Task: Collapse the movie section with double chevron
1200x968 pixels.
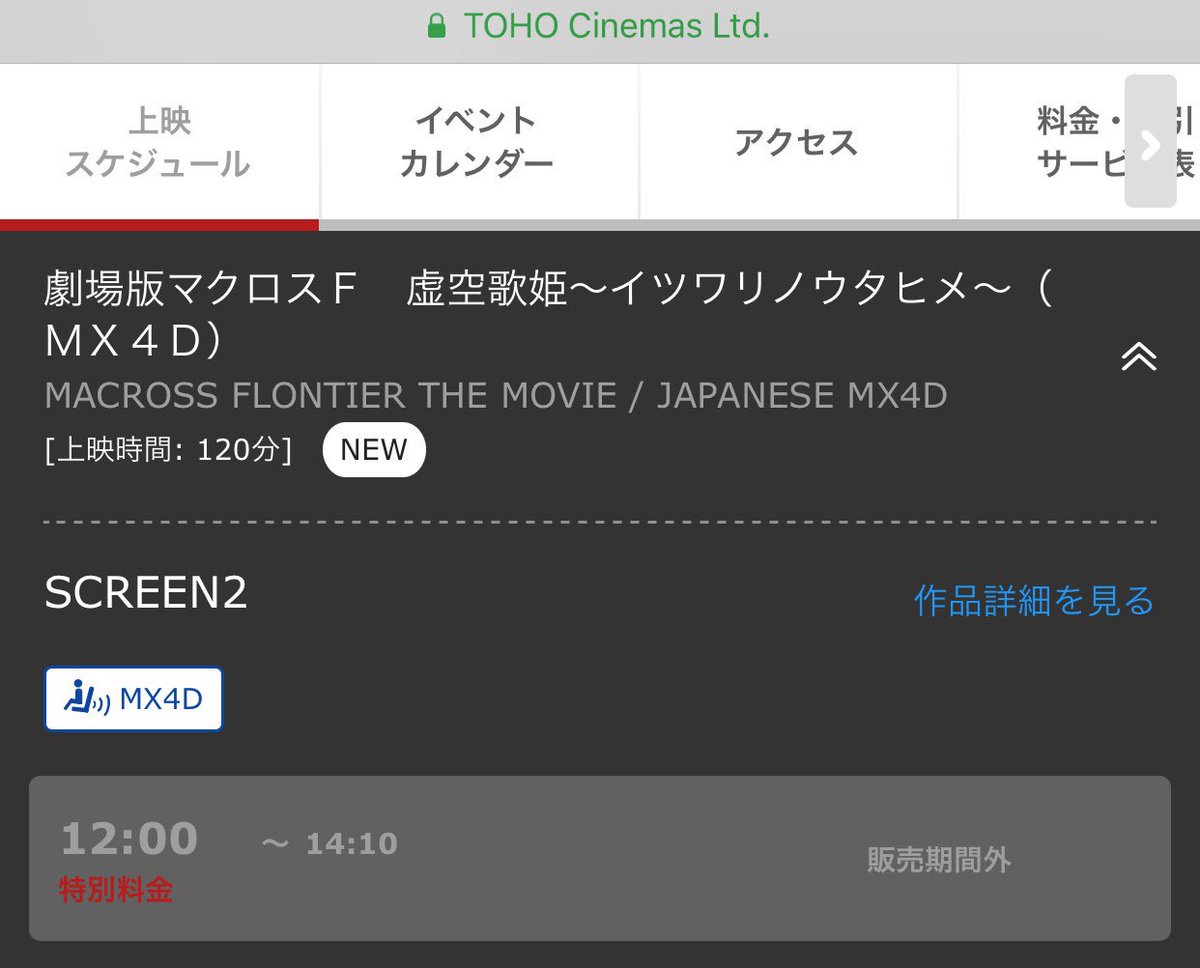Action: (1138, 357)
